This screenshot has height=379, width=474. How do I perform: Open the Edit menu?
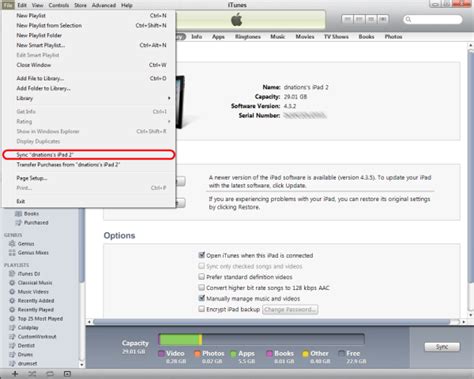[x=22, y=5]
